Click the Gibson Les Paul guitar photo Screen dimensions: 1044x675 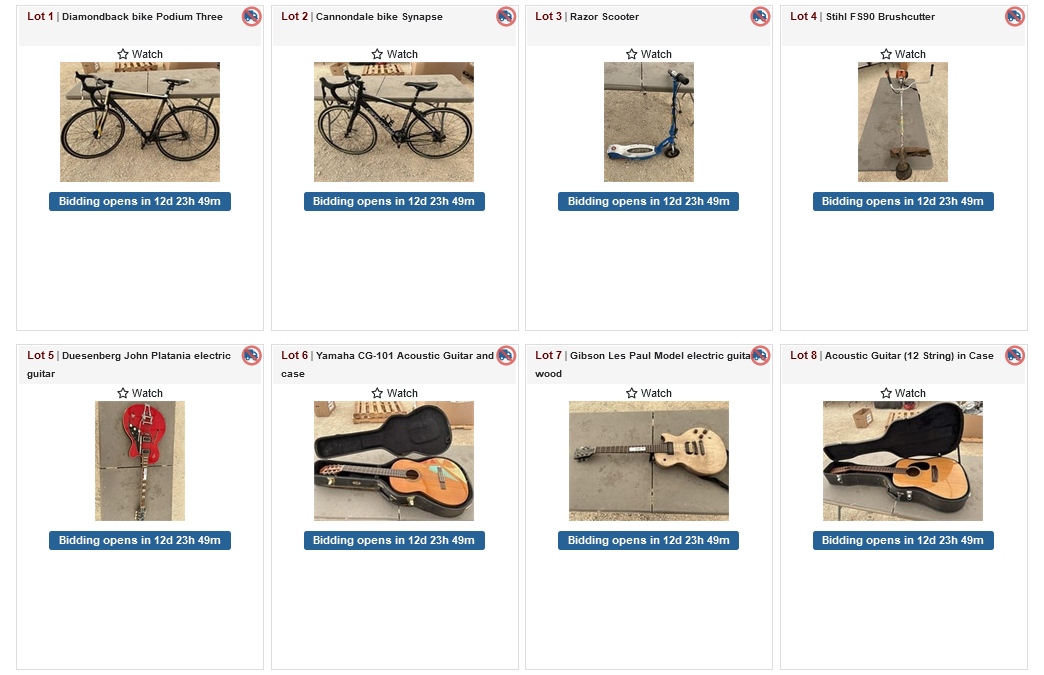click(x=648, y=461)
